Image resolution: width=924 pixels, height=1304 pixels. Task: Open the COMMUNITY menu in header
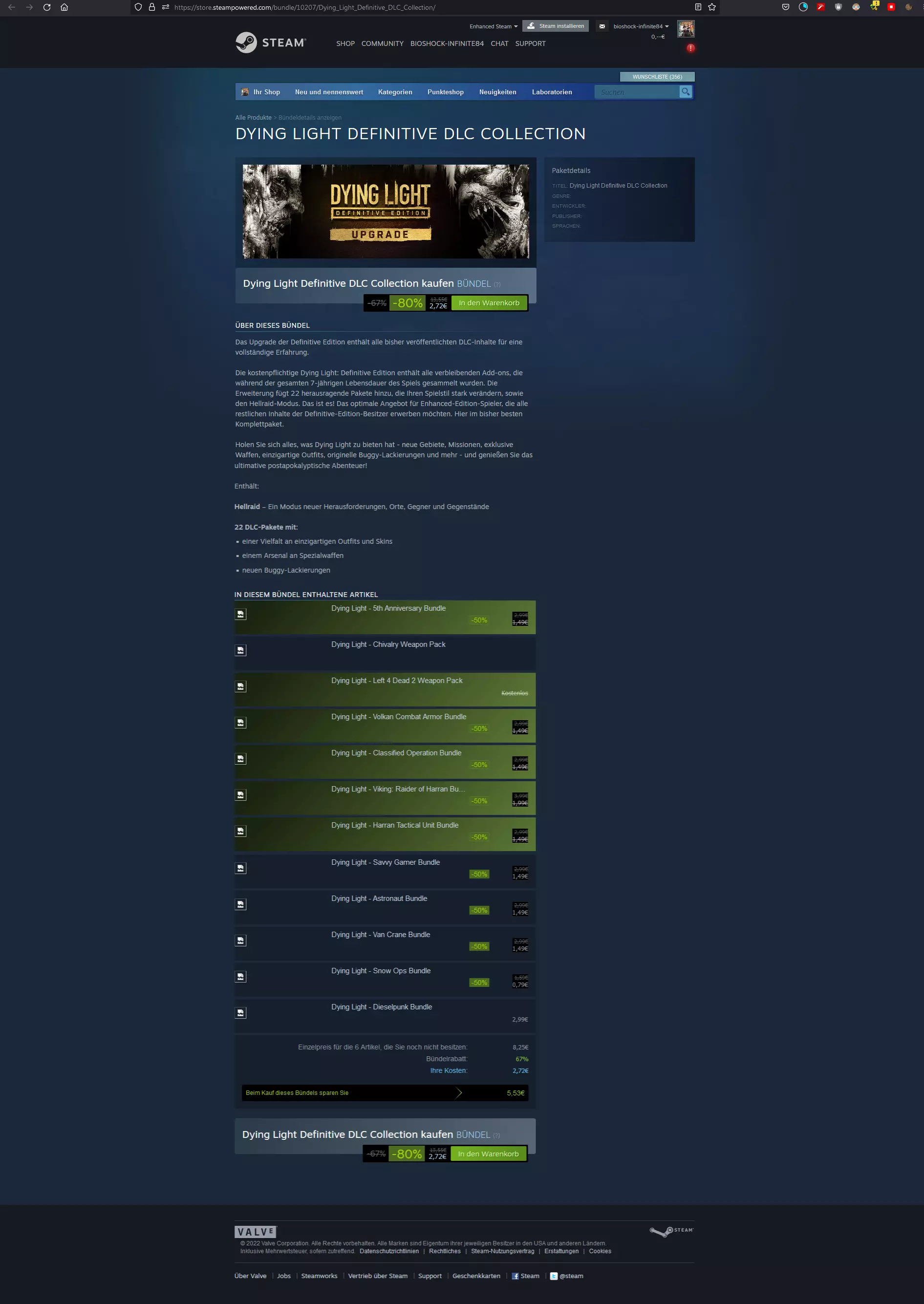coord(382,44)
